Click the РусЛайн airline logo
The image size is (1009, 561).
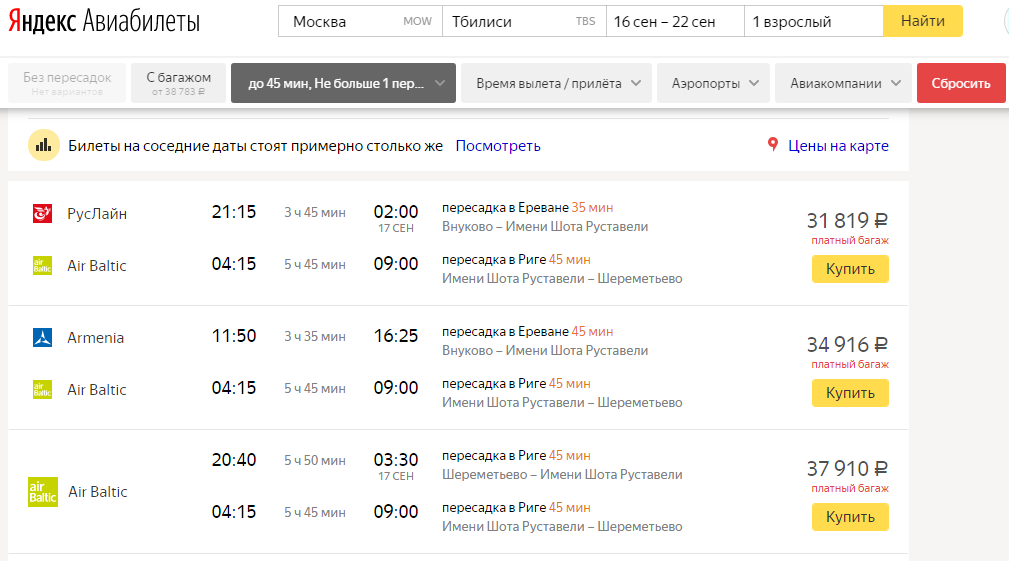42,213
